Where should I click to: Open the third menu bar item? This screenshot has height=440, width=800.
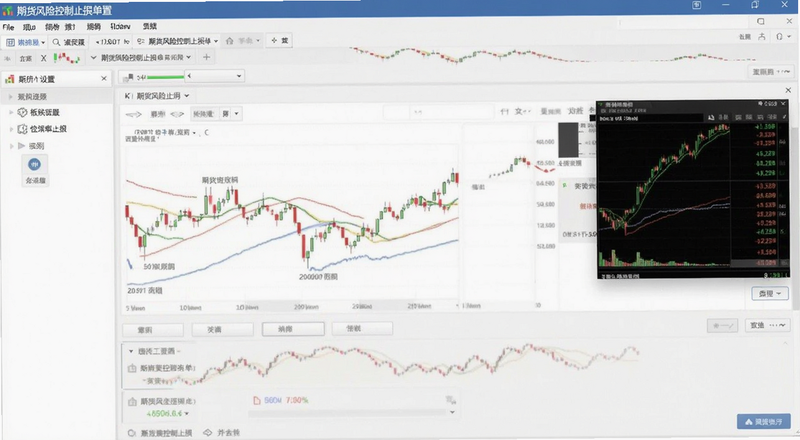coord(52,27)
